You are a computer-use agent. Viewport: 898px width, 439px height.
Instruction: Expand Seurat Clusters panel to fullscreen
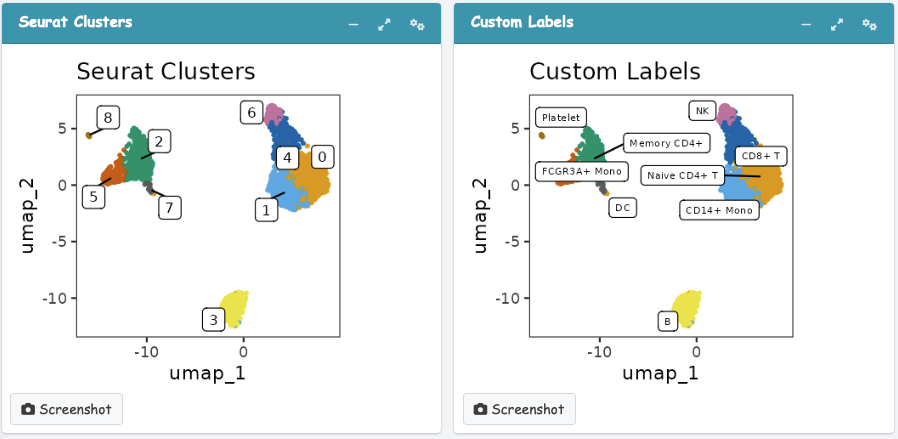pos(383,24)
